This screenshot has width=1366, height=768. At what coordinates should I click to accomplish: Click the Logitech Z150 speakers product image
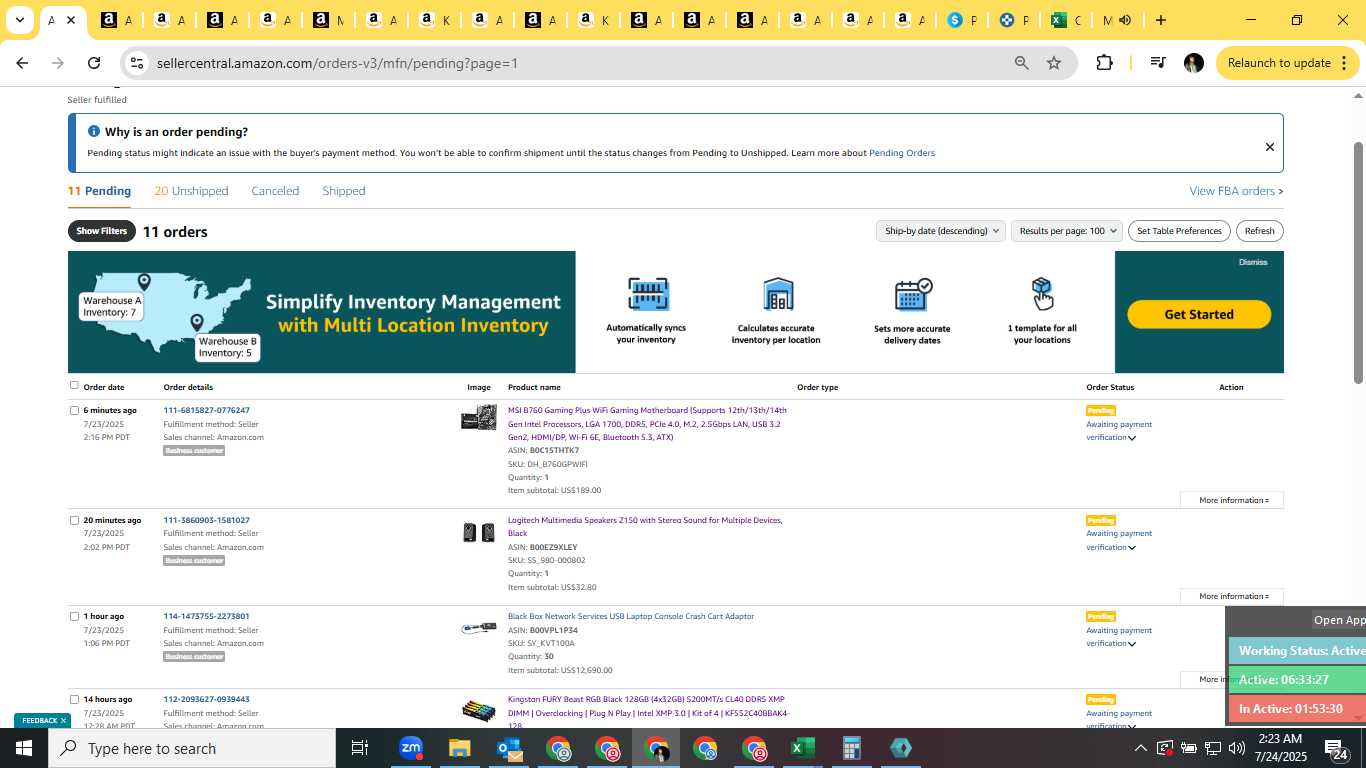click(479, 533)
